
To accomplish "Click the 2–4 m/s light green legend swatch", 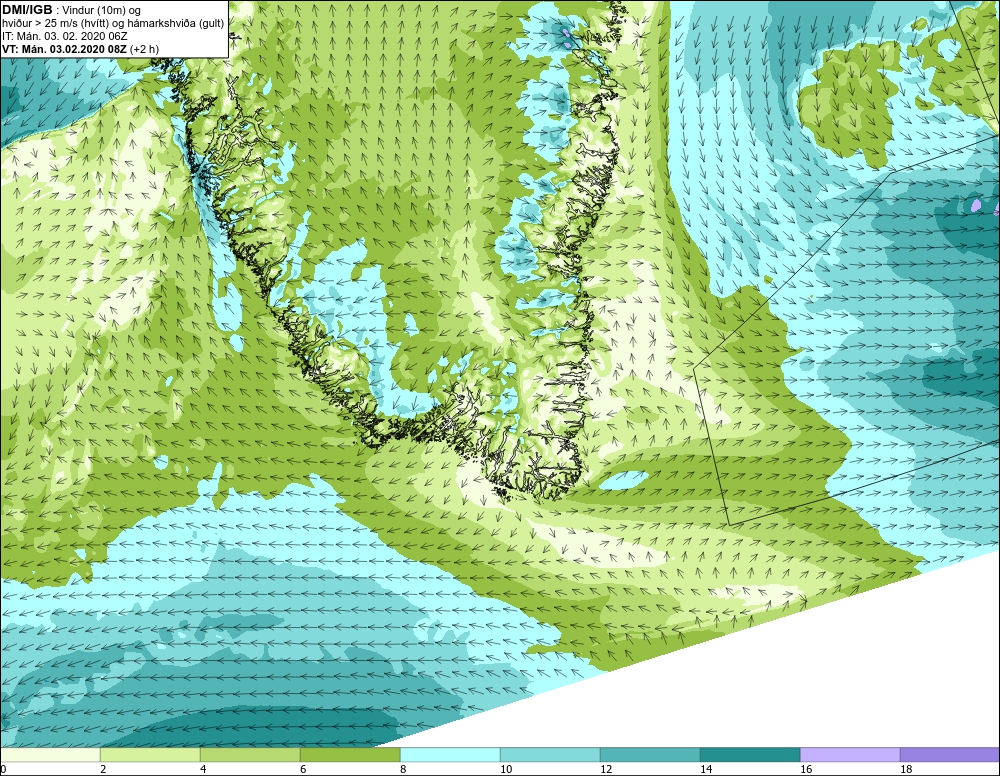I will click(150, 755).
